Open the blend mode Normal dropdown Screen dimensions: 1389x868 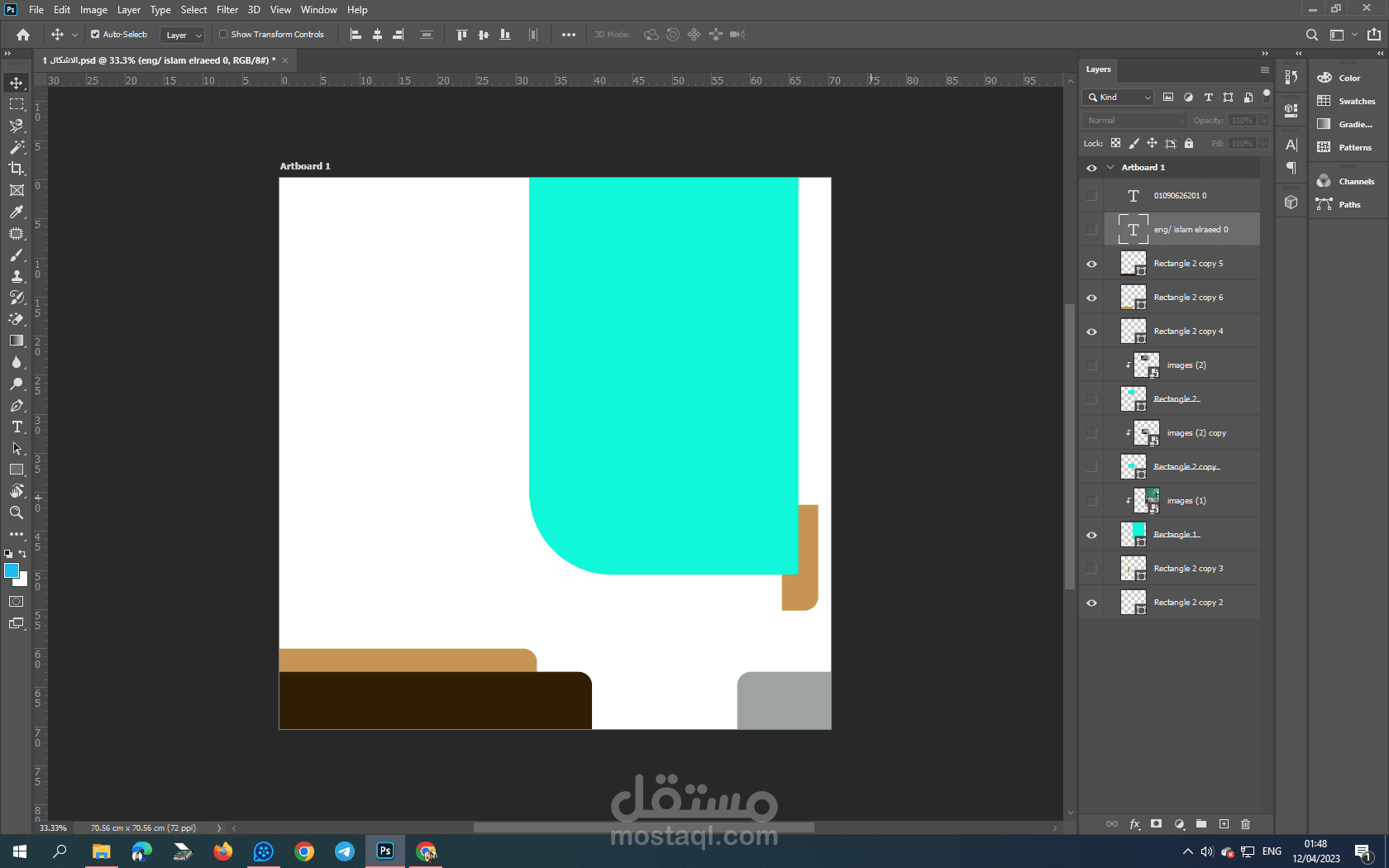1135,120
